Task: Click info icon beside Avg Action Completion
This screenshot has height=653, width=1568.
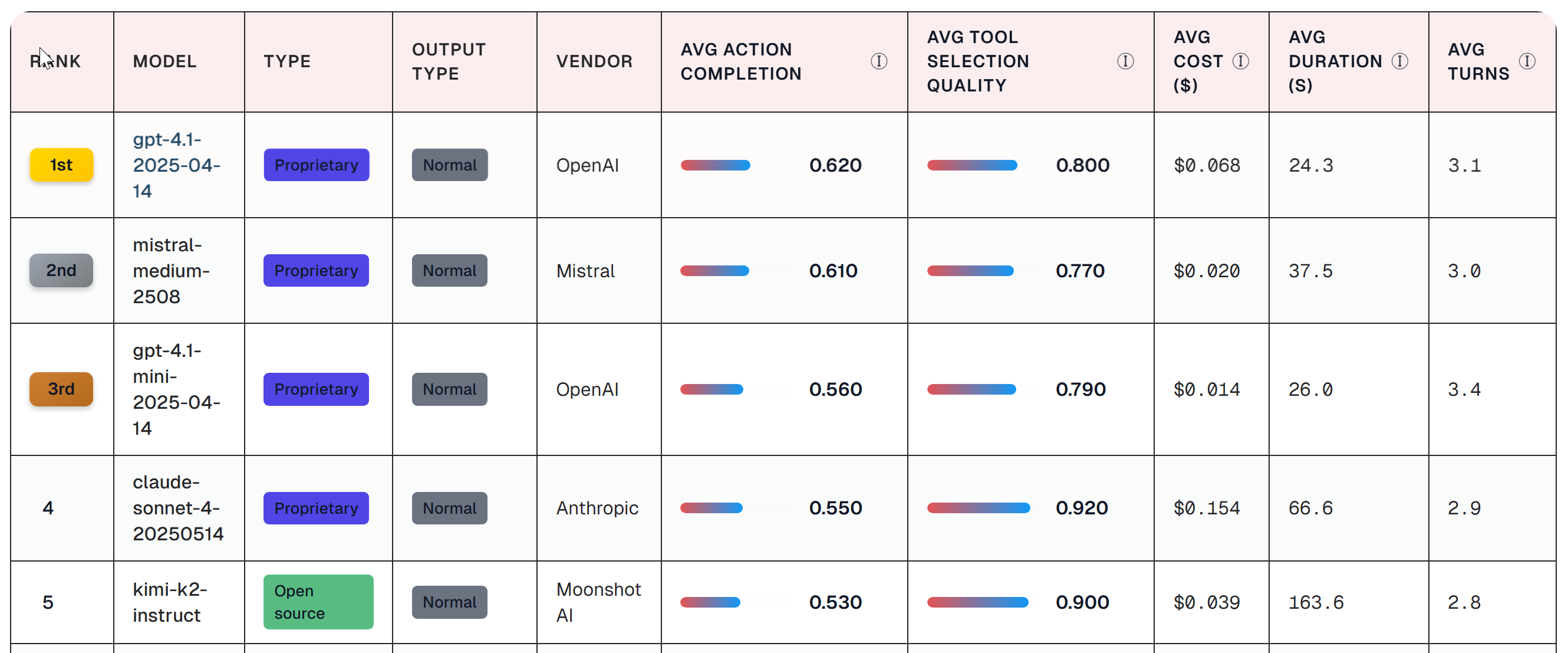Action: coord(878,61)
